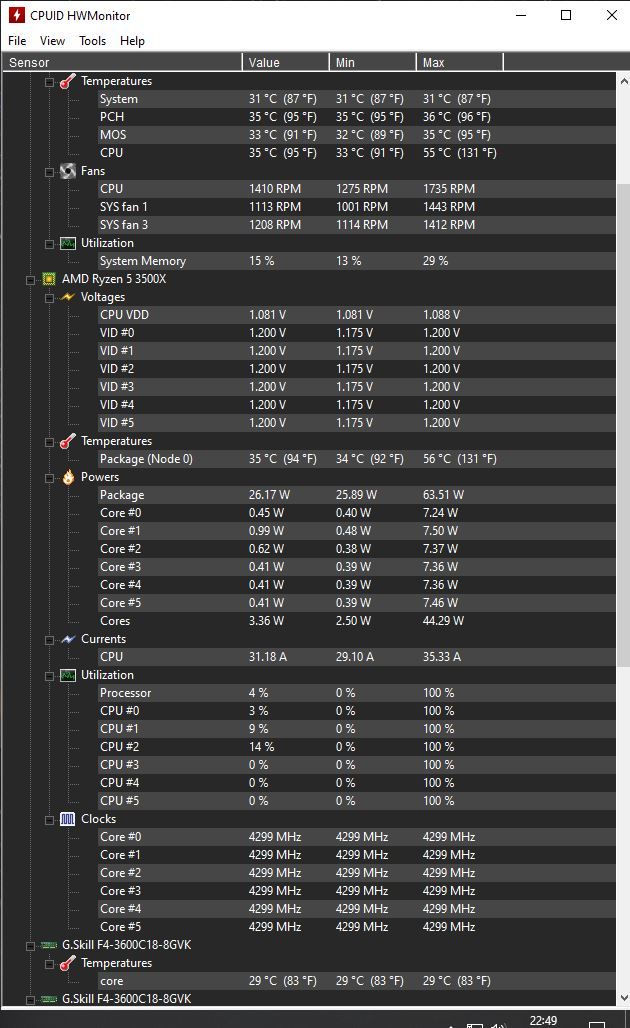Select the core temperature row under G.Skill
Viewport: 630px width, 1028px height.
coord(357,981)
